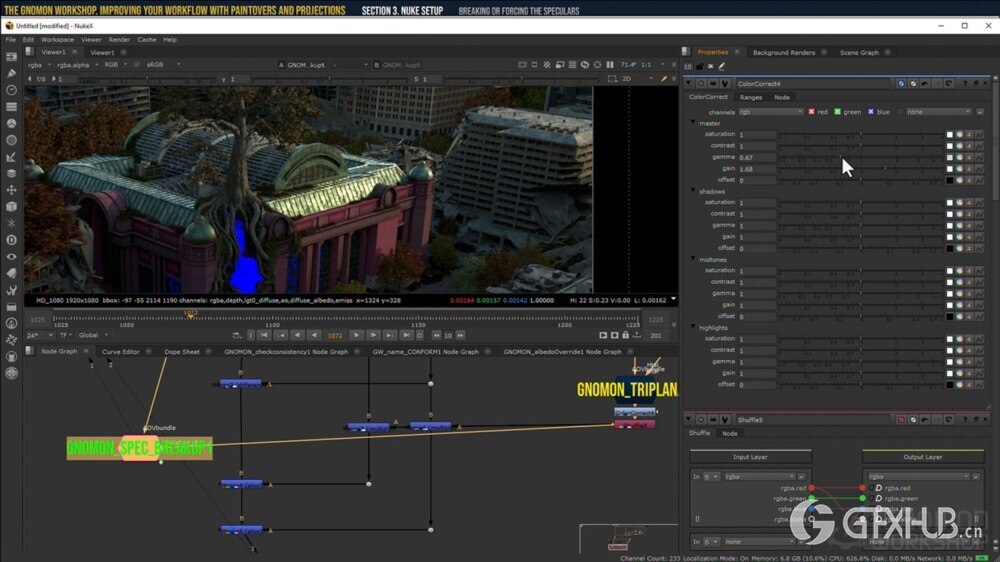
Task: Open the MetaData nodes tag icon
Action: pos(11,273)
